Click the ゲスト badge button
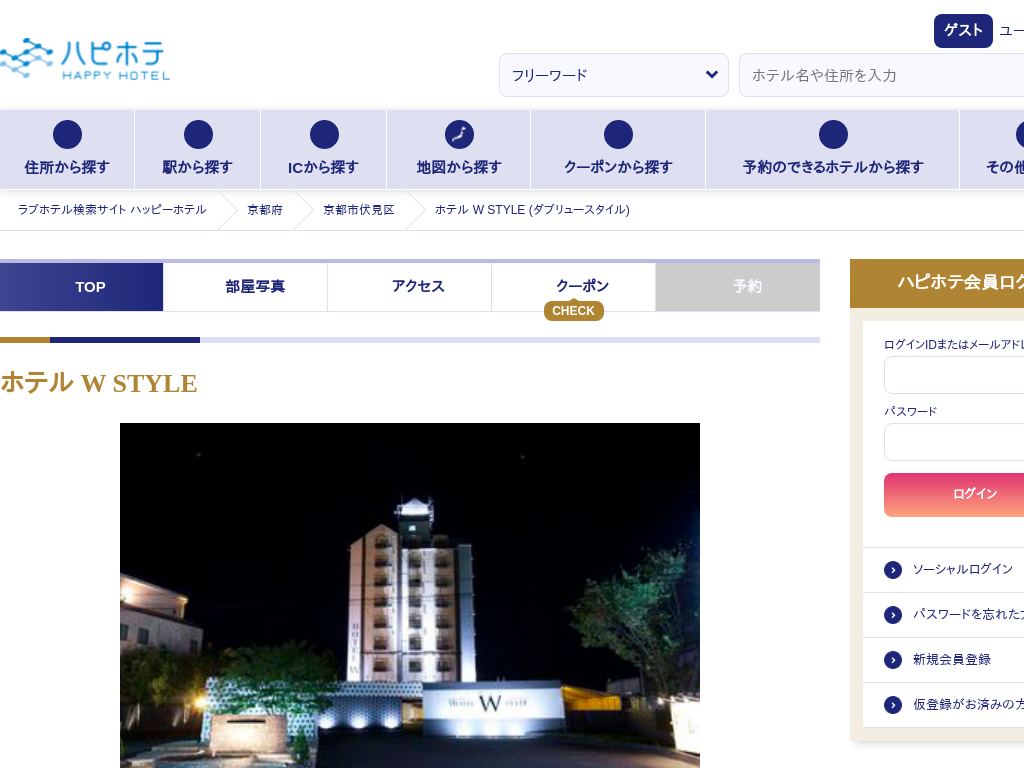This screenshot has width=1024, height=768. (x=963, y=31)
